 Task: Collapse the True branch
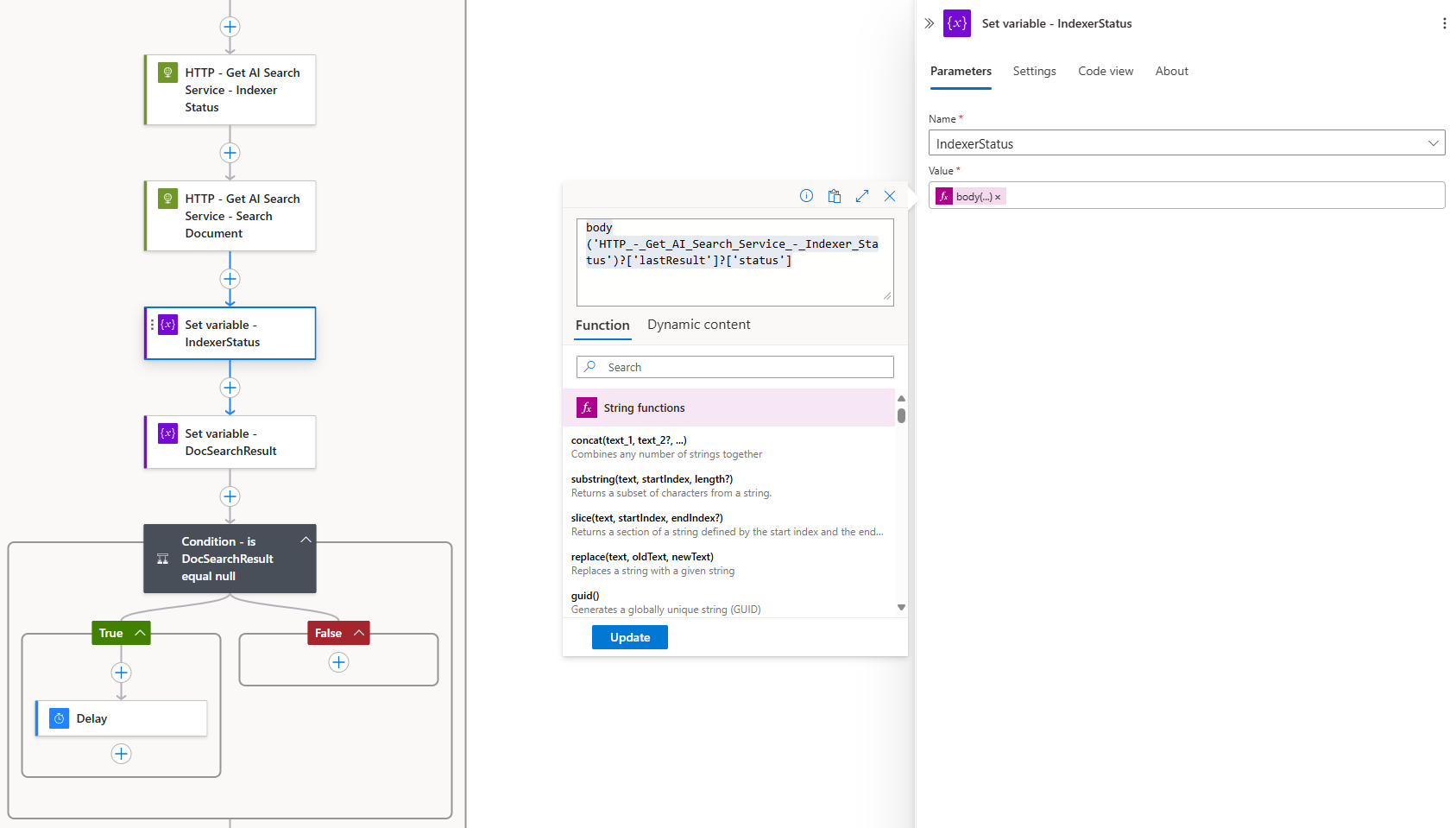coord(140,633)
